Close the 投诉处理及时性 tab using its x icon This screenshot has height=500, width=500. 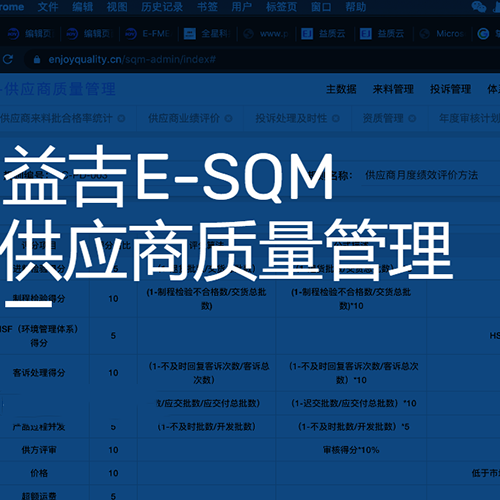click(x=336, y=118)
